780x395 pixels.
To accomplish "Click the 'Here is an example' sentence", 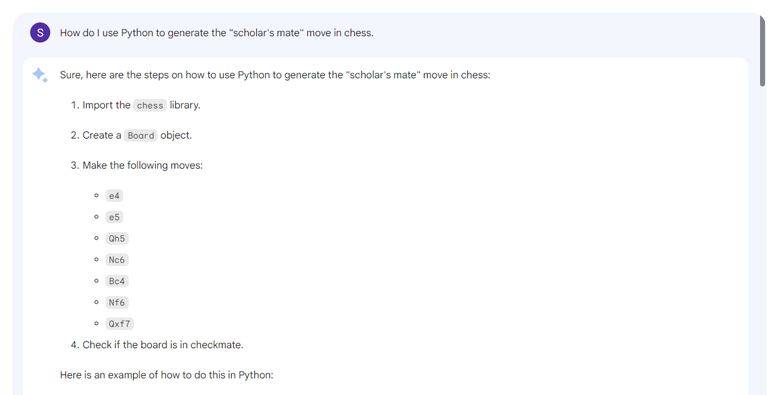I will point(167,375).
